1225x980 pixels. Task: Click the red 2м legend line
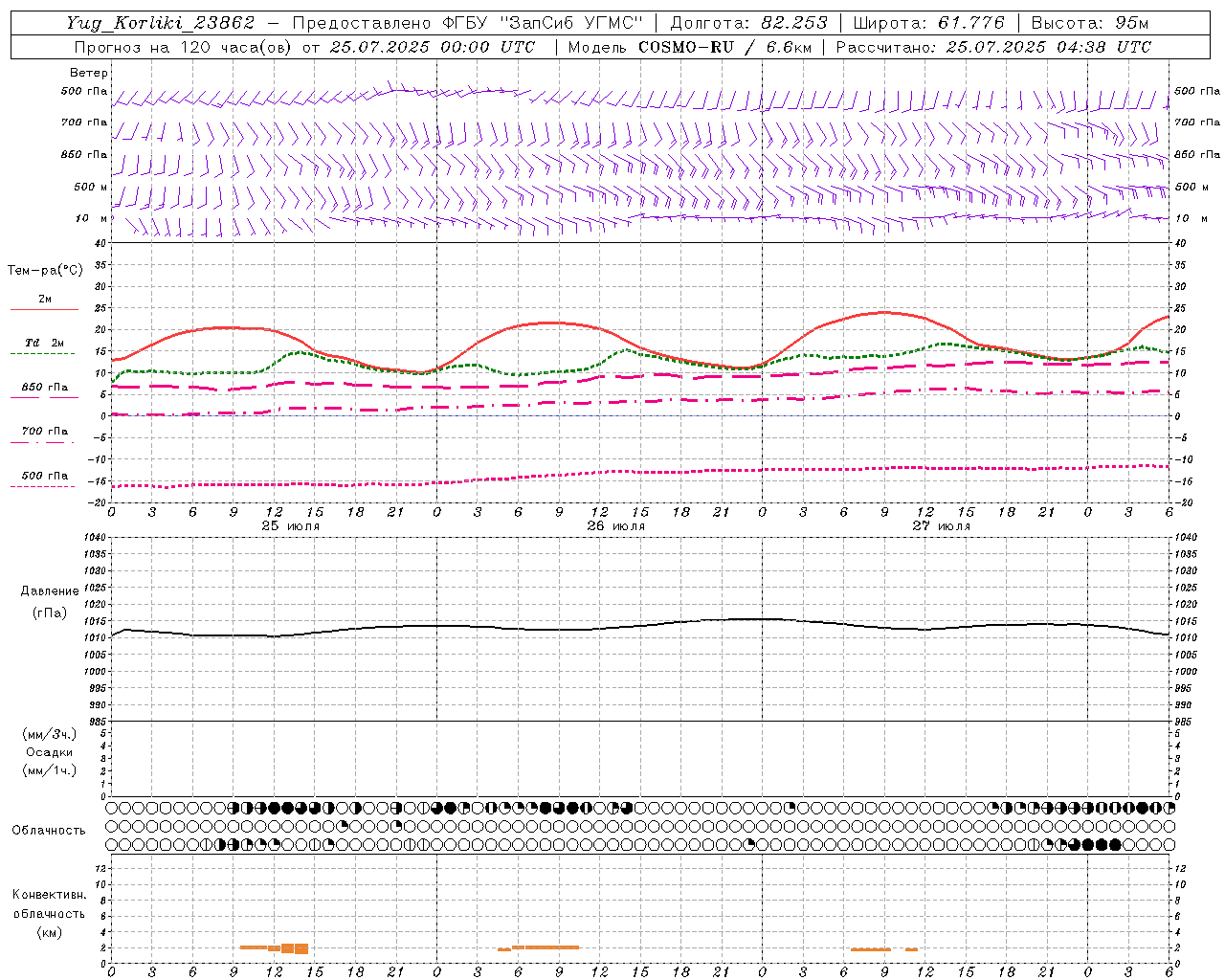pos(44,310)
